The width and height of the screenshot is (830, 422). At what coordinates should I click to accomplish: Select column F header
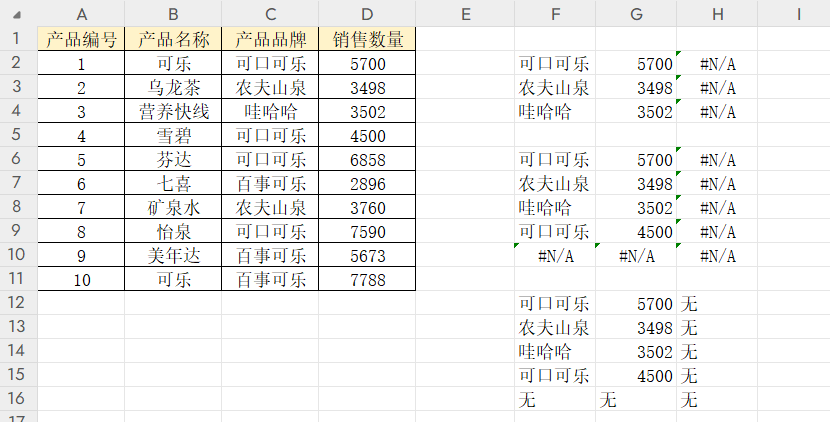coord(555,13)
